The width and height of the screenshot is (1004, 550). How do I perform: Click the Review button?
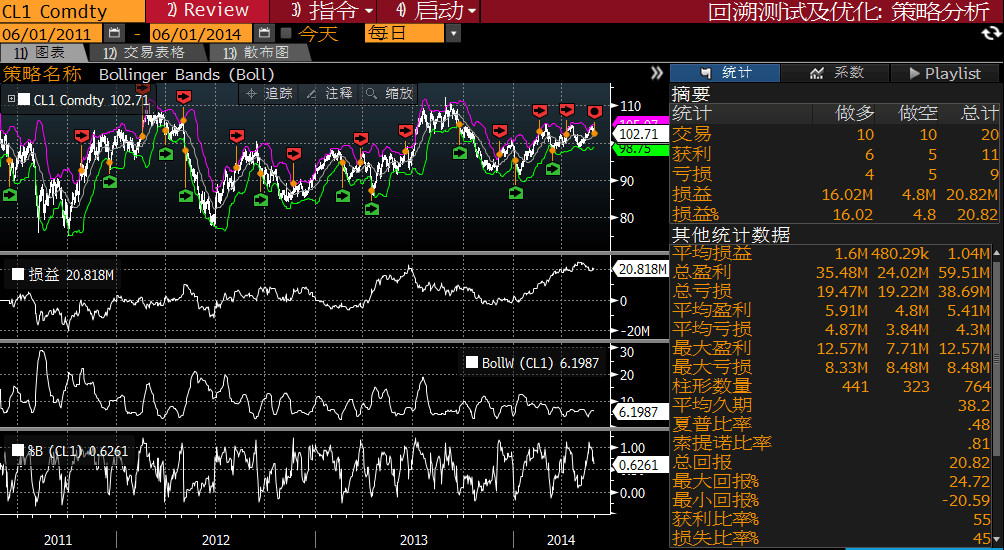tap(208, 11)
